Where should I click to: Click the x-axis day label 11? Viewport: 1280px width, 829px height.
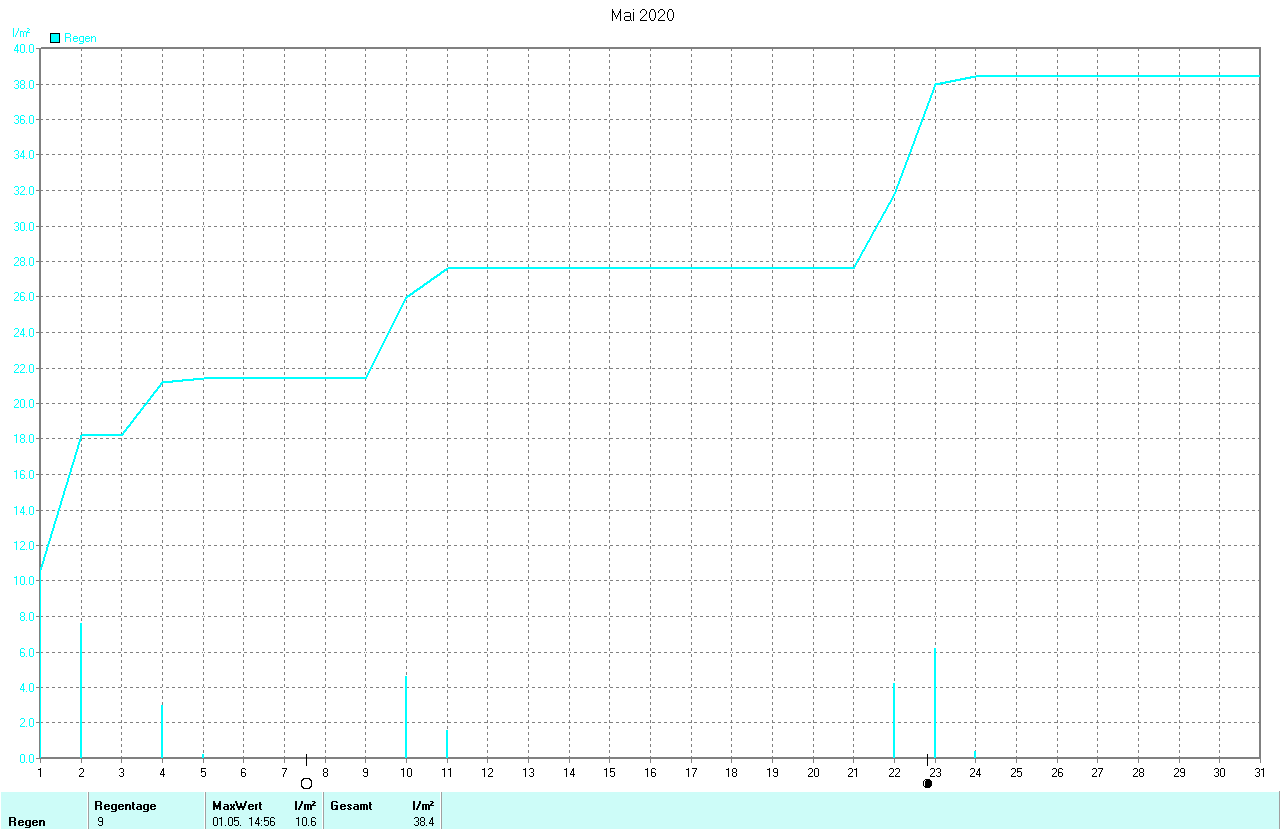coord(447,773)
